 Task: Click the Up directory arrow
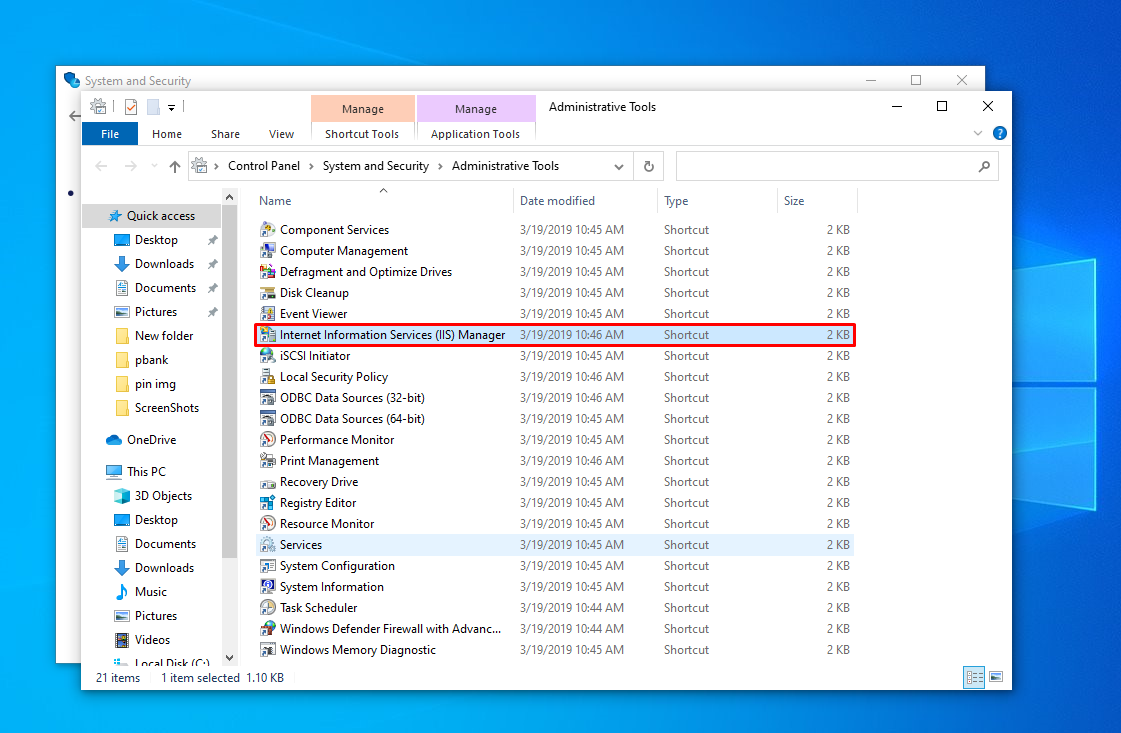(175, 167)
